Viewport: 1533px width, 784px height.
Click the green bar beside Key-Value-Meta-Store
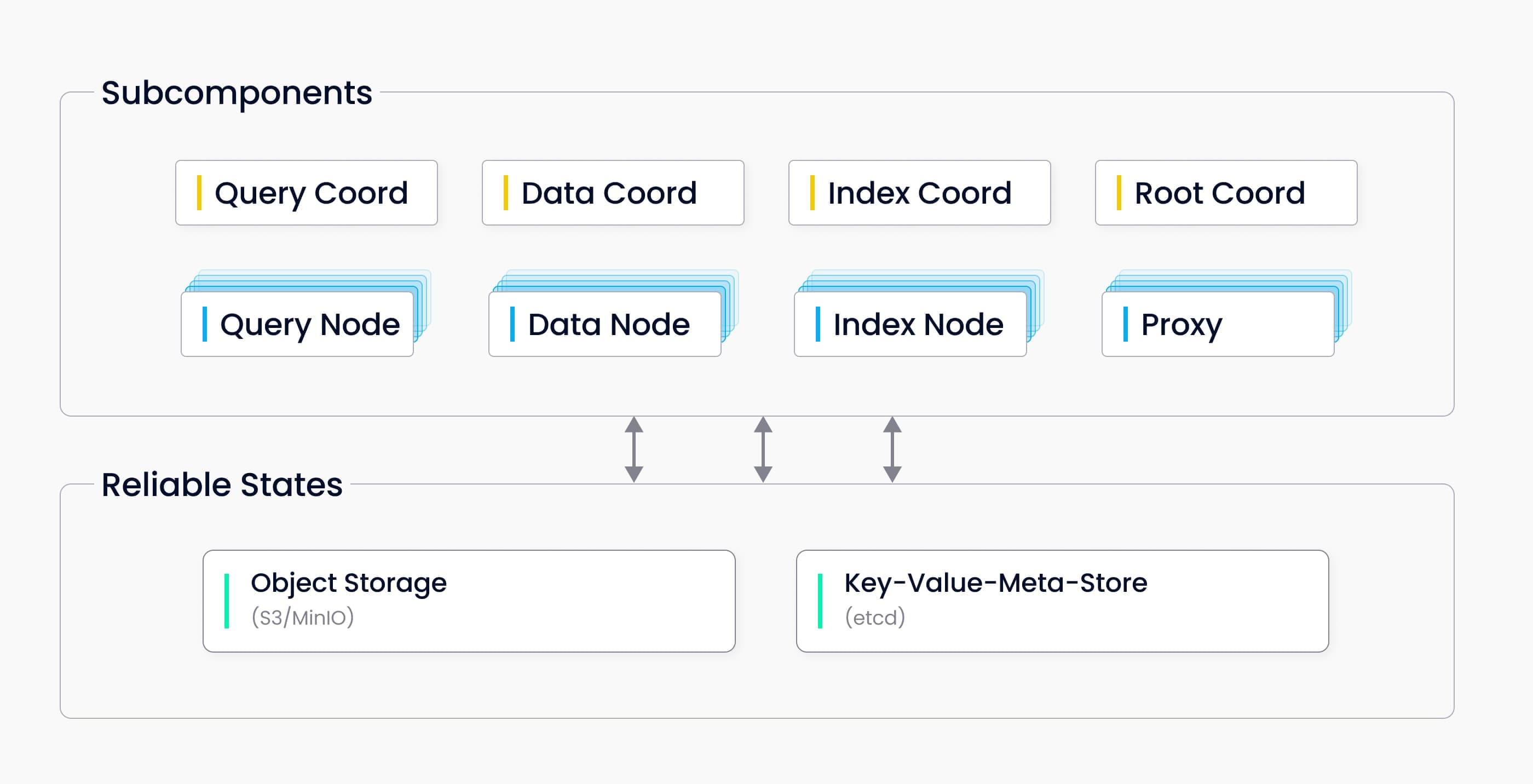[x=820, y=601]
